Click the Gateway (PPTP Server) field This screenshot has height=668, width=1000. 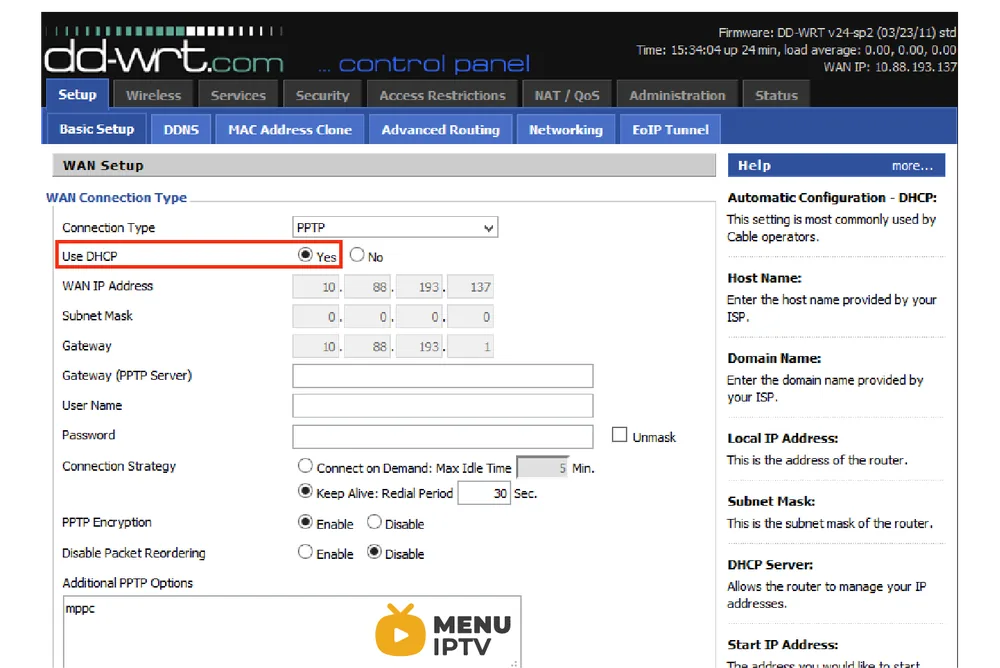[443, 376]
